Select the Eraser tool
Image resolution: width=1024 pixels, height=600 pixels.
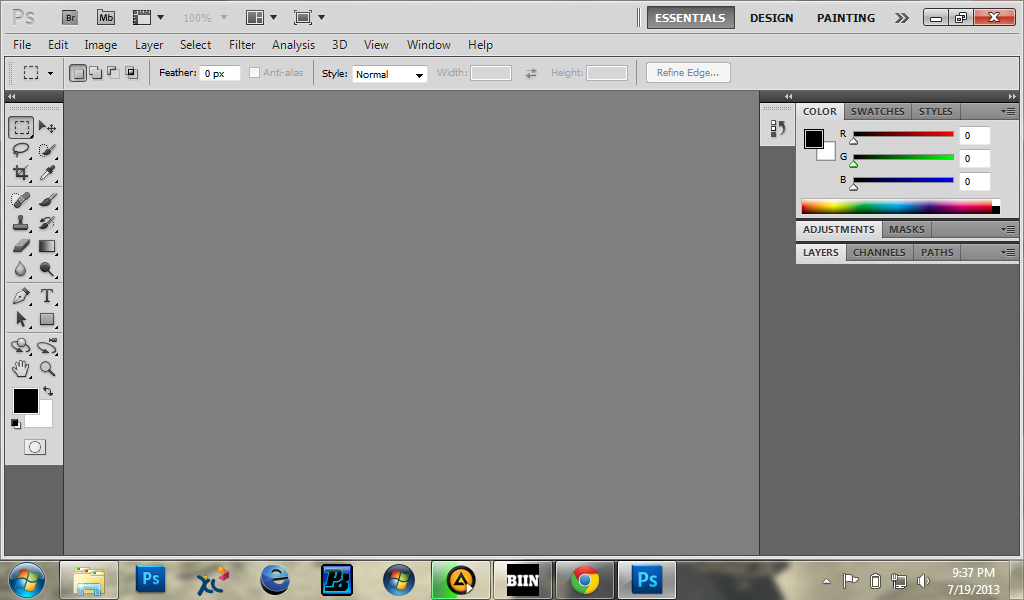21,246
